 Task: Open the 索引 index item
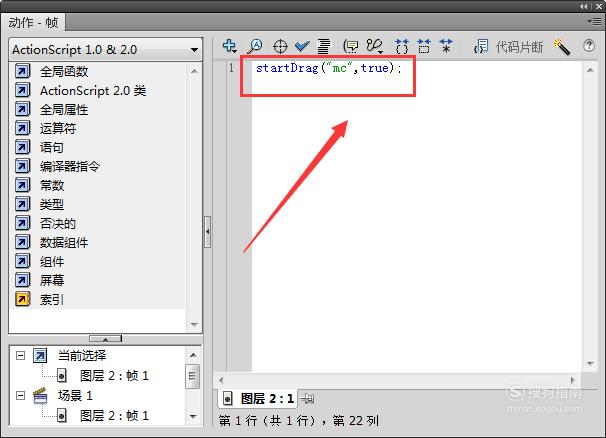tap(52, 300)
